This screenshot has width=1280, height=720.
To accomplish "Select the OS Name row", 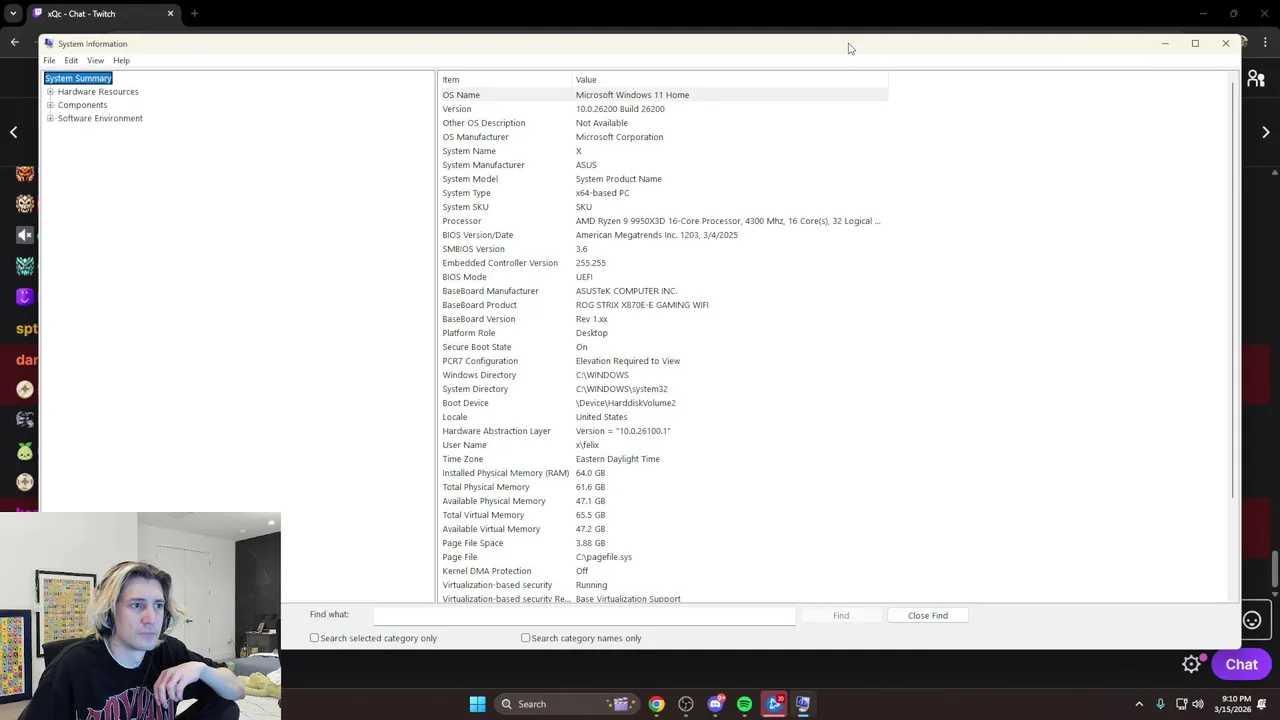I will [664, 94].
